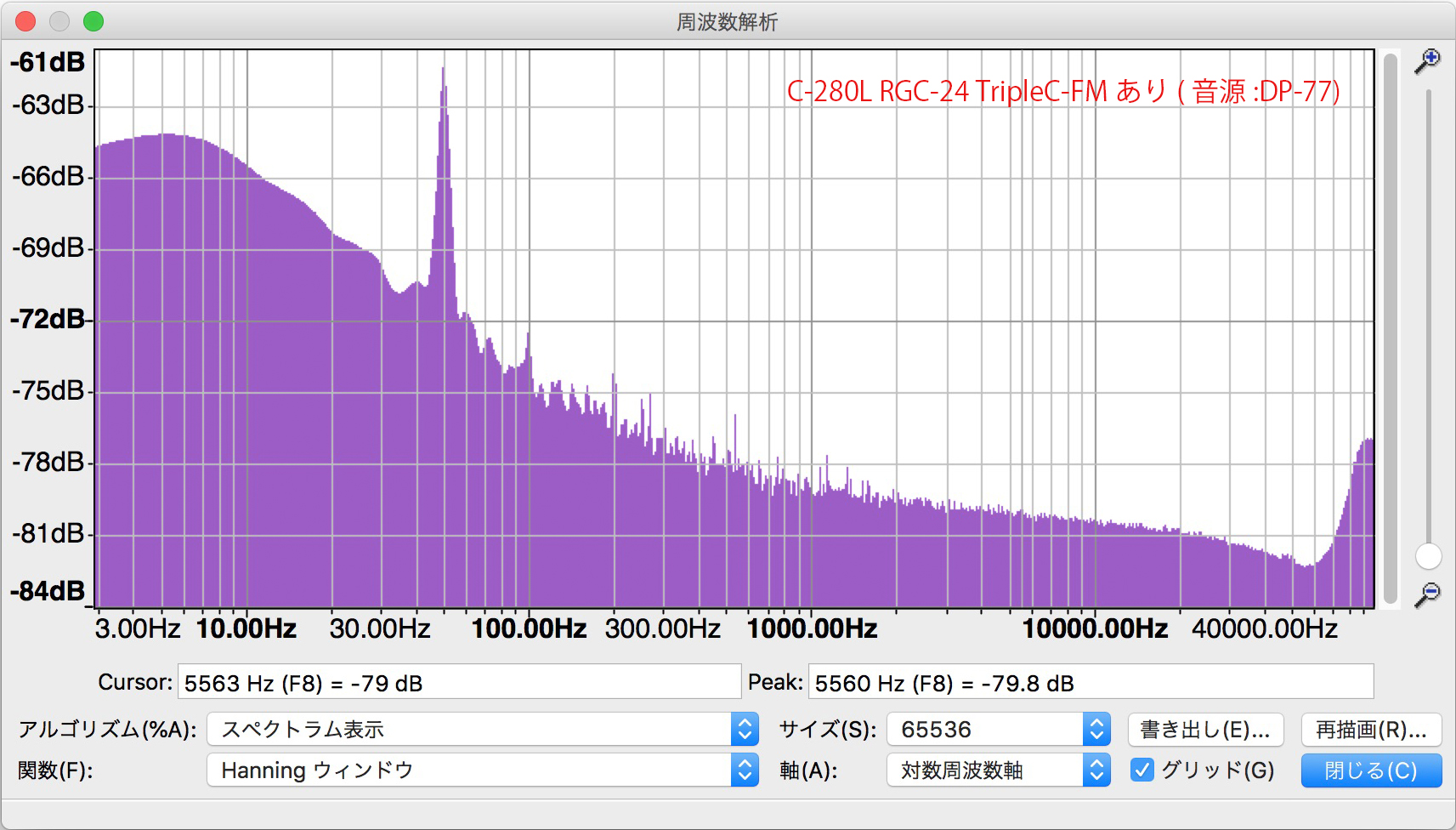1456x830 pixels.
Task: Click the 3.00Hz frequency axis label
Action: point(138,628)
